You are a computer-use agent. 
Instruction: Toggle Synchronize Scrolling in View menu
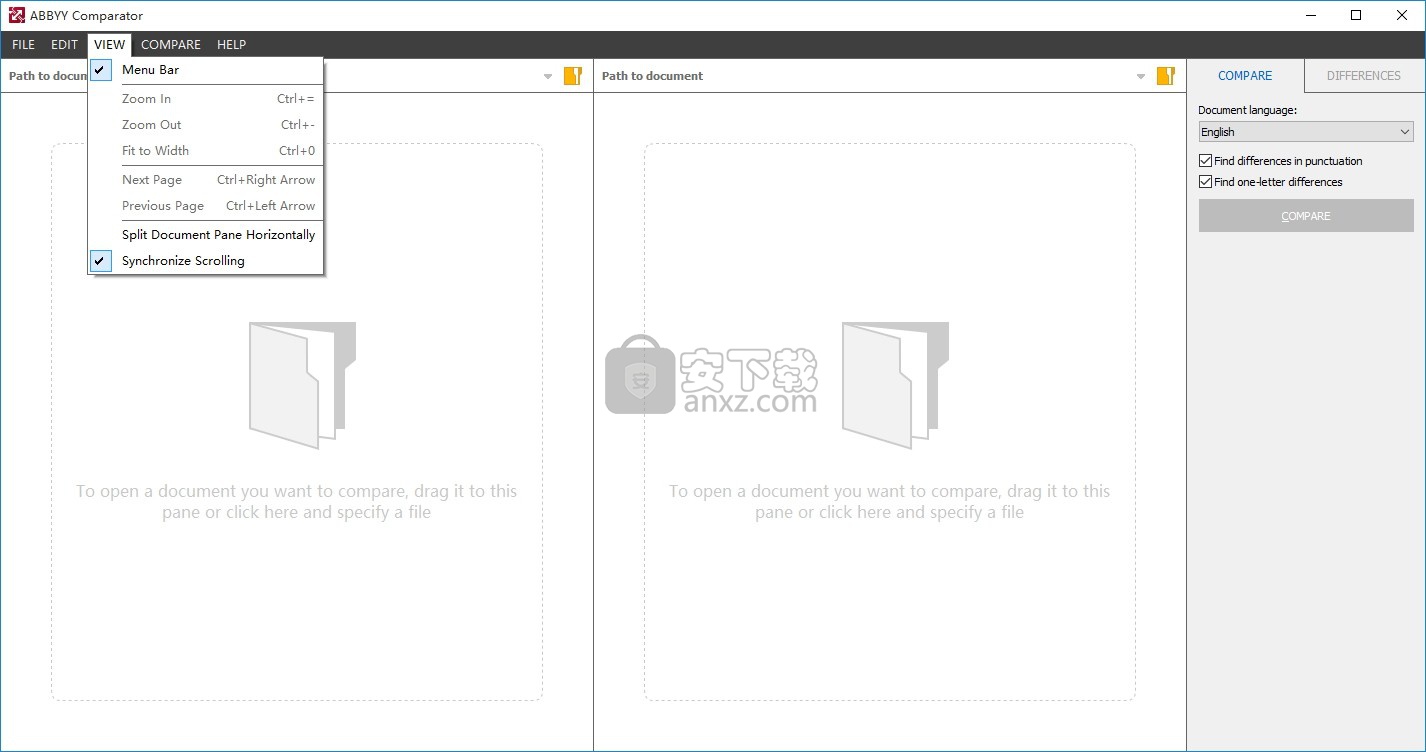point(206,261)
